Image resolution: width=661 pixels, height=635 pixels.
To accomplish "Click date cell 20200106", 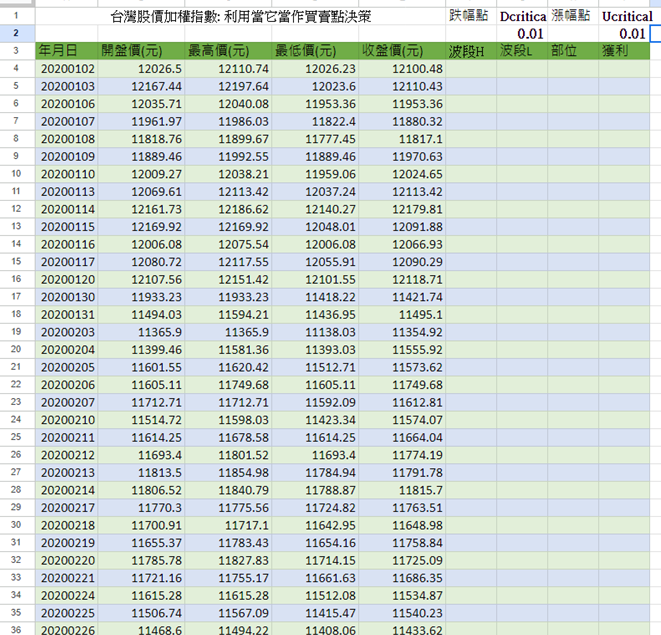I will tap(67, 104).
